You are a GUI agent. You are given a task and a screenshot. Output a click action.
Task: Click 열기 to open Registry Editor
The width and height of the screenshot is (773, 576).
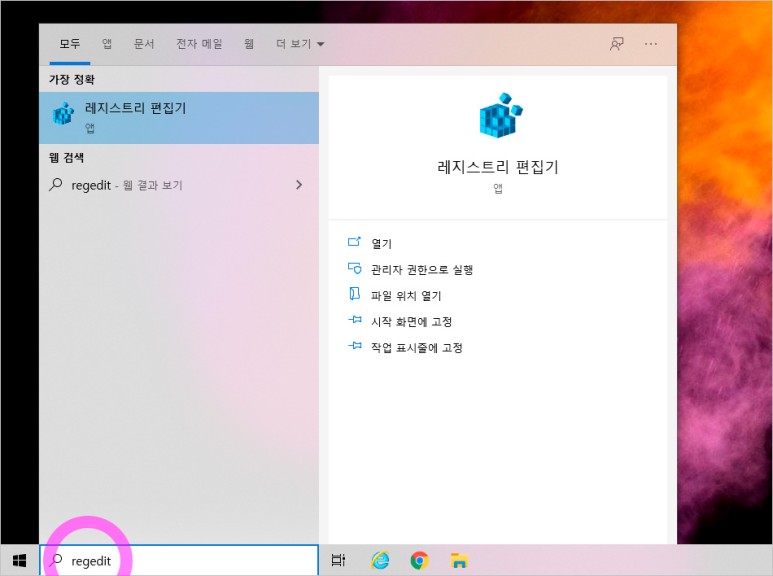[381, 243]
